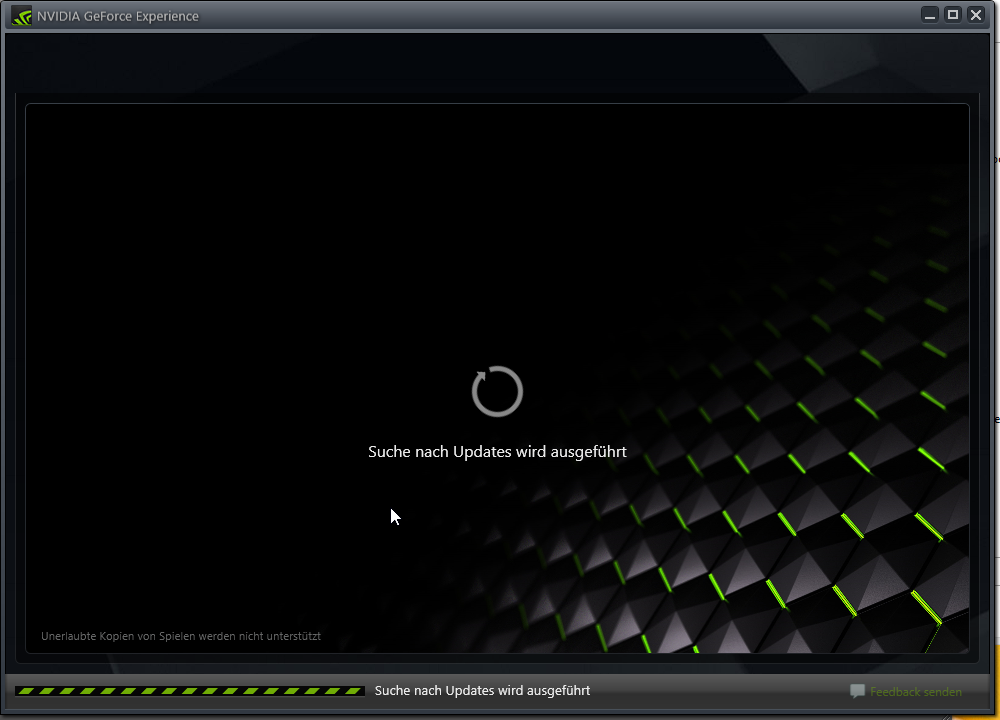Click the word "ausgeführt" in the status bar
The width and height of the screenshot is (1000, 720).
click(x=557, y=691)
